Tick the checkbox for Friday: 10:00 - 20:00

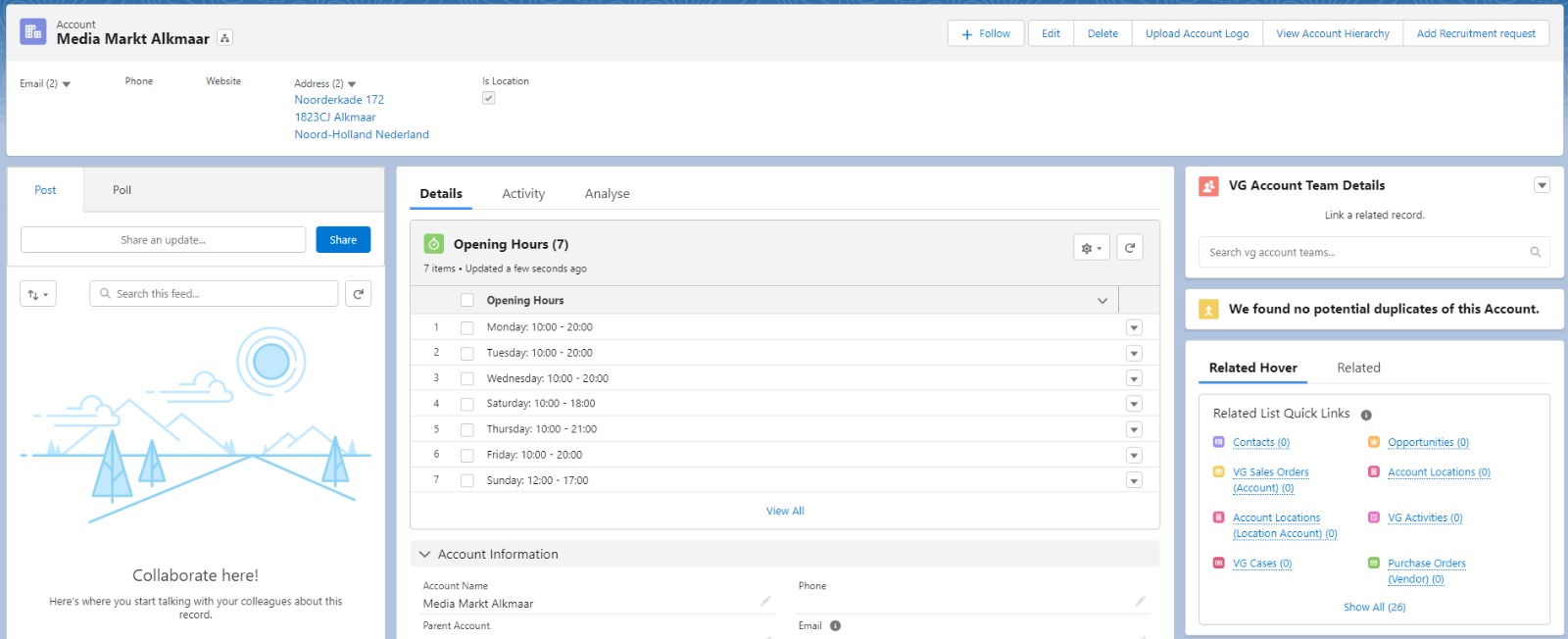[467, 455]
